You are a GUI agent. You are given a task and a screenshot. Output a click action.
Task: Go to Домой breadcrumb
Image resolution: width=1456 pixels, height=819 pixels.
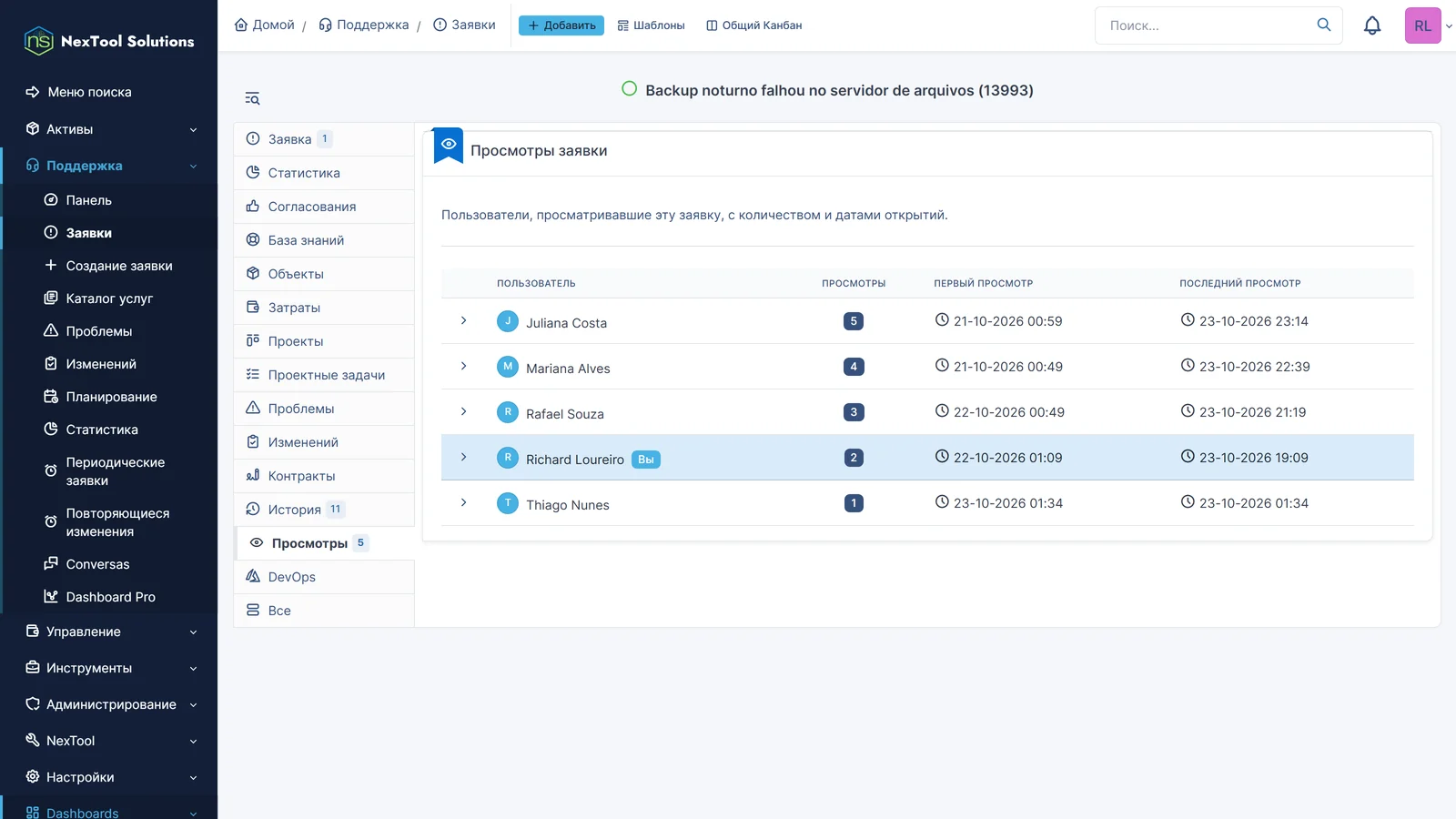pos(265,25)
